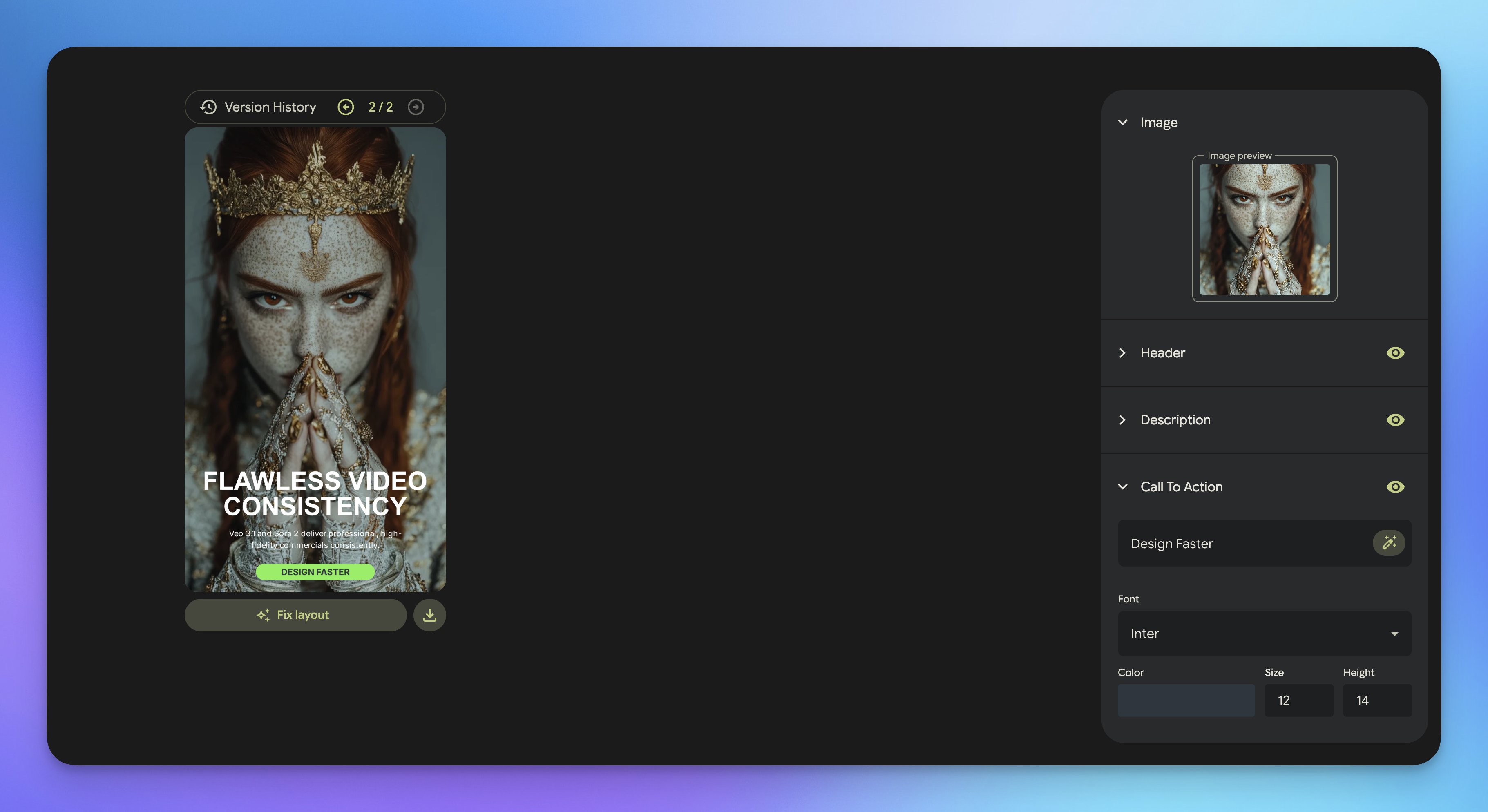Click the download icon button
1488x812 pixels.
pos(429,615)
